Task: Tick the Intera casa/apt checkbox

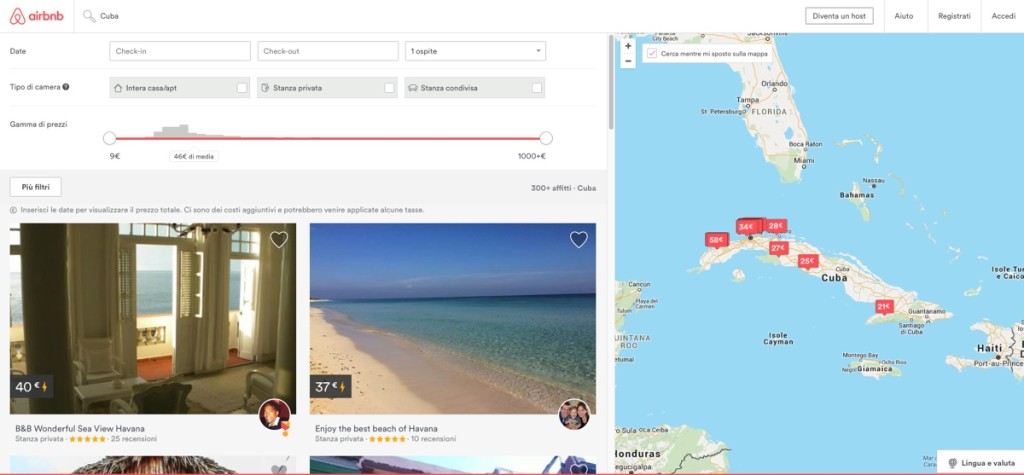Action: coord(242,88)
